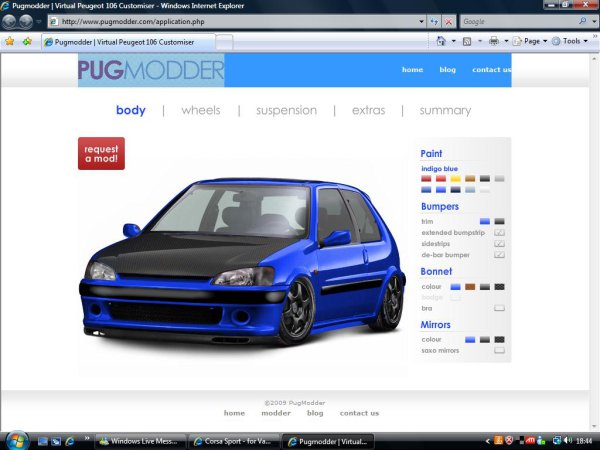Click the Stop loading icon

[449, 21]
